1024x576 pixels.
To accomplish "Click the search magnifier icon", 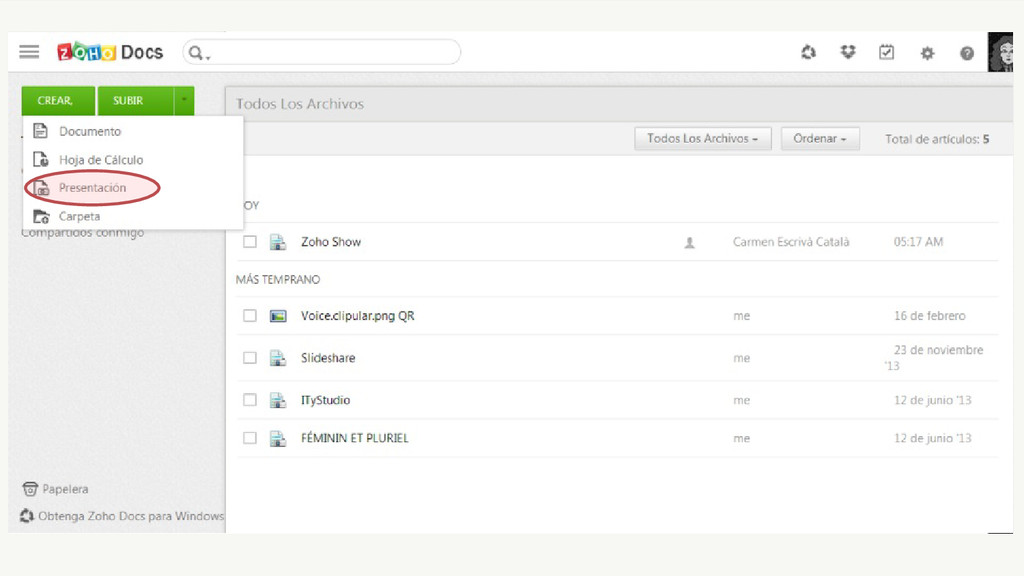I will point(195,52).
